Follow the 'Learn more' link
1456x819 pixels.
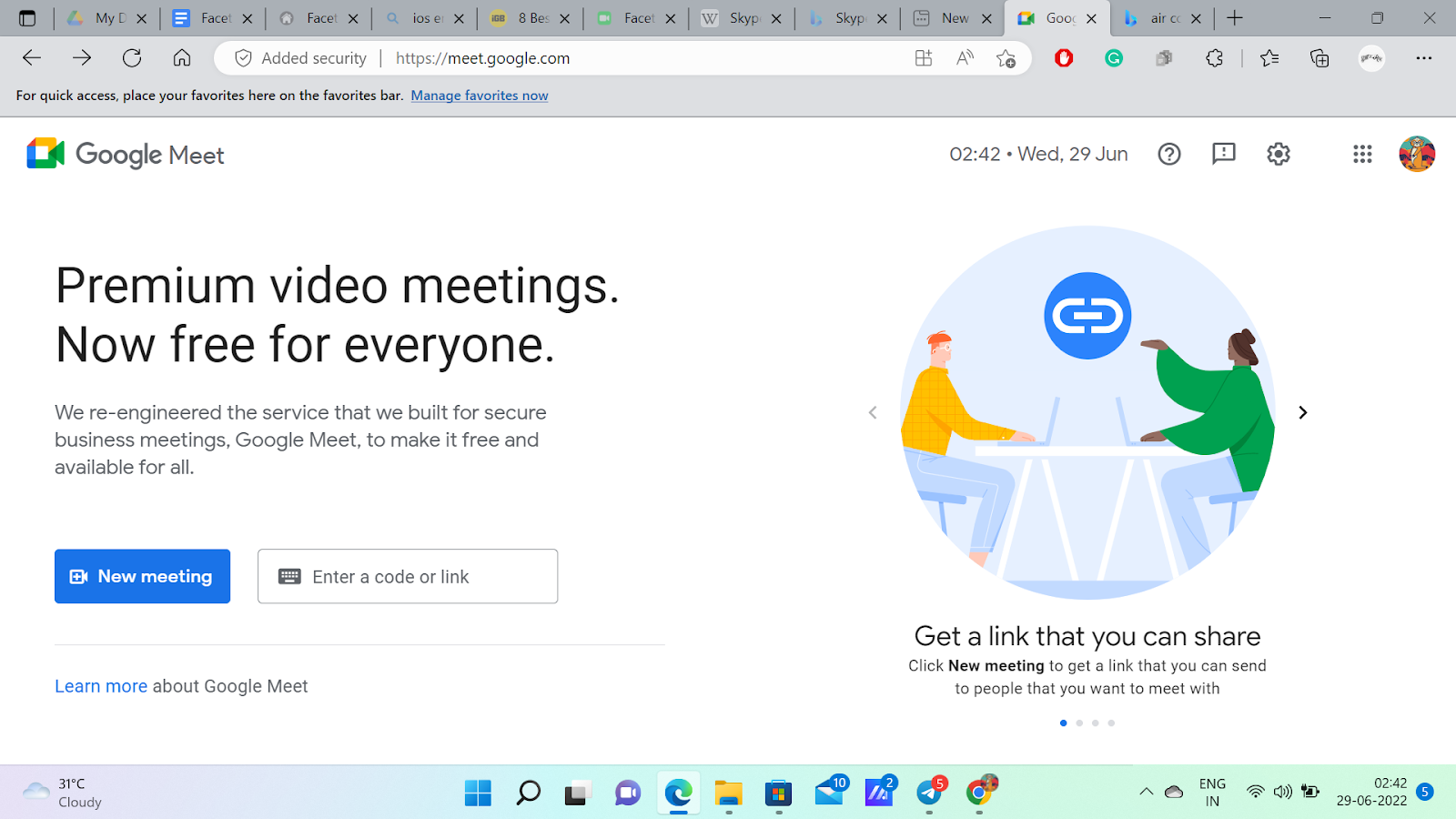(x=101, y=686)
